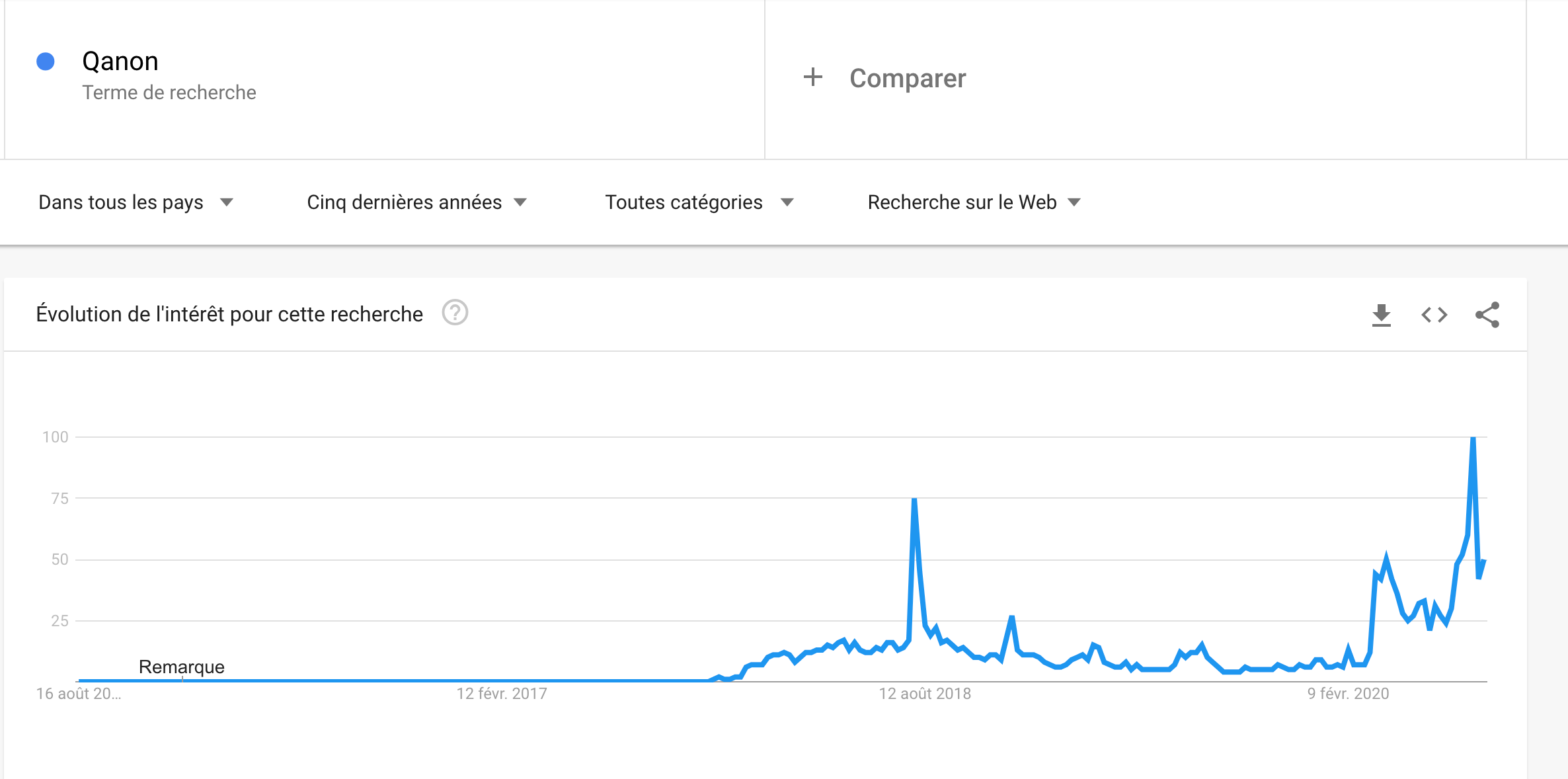Open the Dans tous les pays dropdown
Viewport: 1568px width, 779px height.
point(136,202)
